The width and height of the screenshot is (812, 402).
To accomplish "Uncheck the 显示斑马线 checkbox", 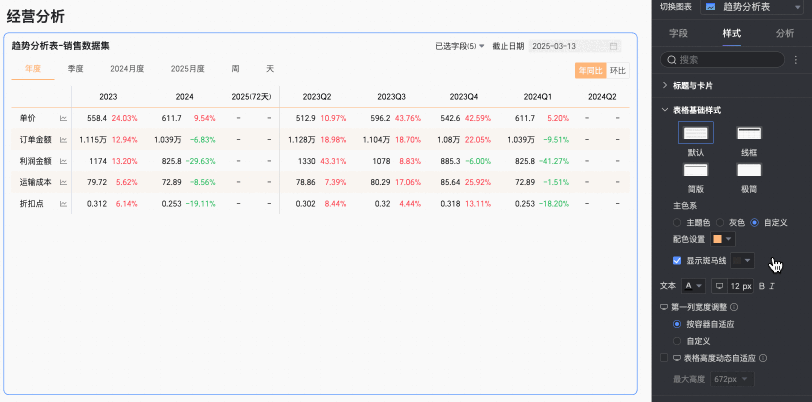I will (x=677, y=261).
